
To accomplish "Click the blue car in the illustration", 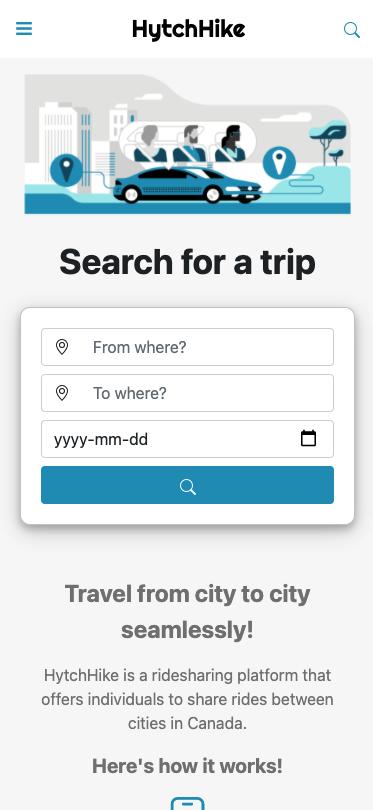I will [188, 185].
